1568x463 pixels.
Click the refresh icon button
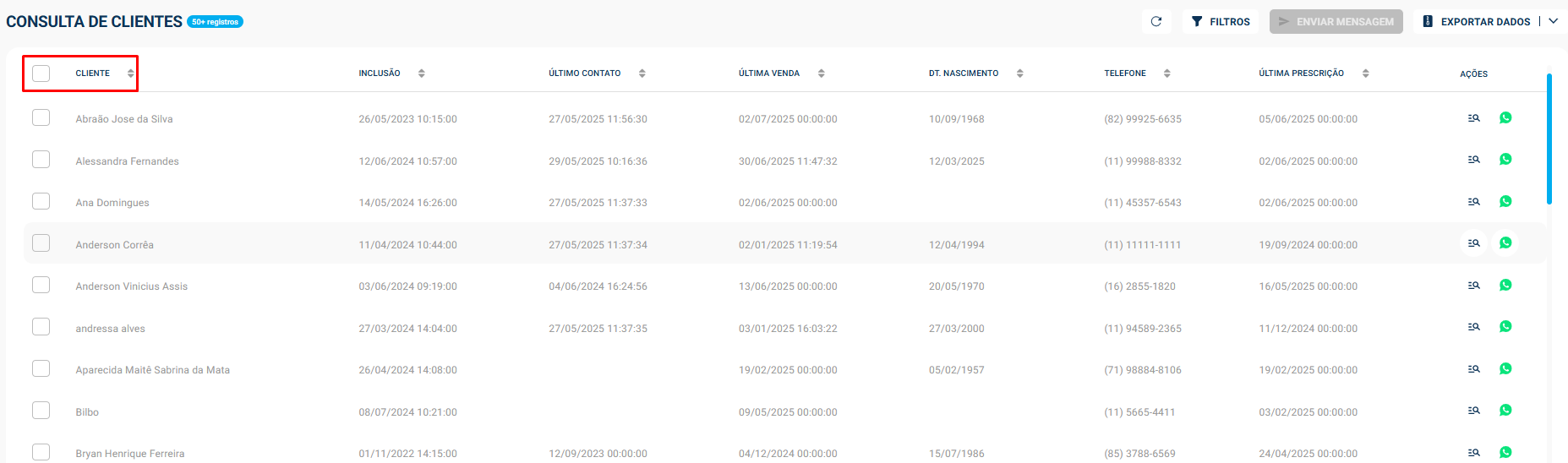tap(1156, 22)
